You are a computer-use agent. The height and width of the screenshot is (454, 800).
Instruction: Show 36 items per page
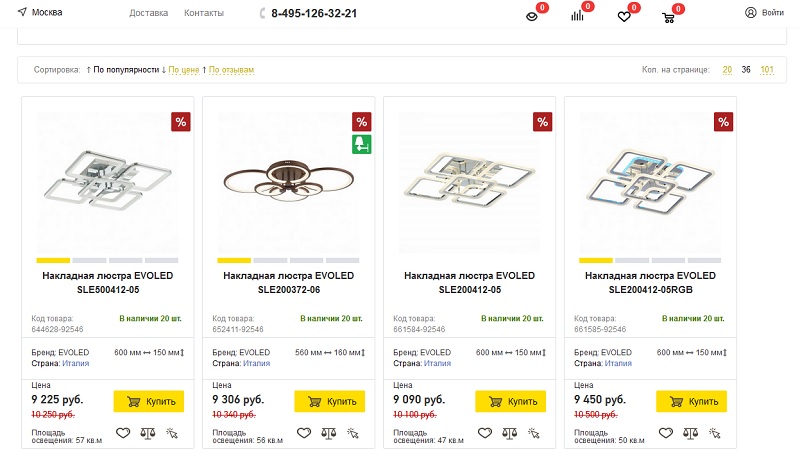pos(746,70)
